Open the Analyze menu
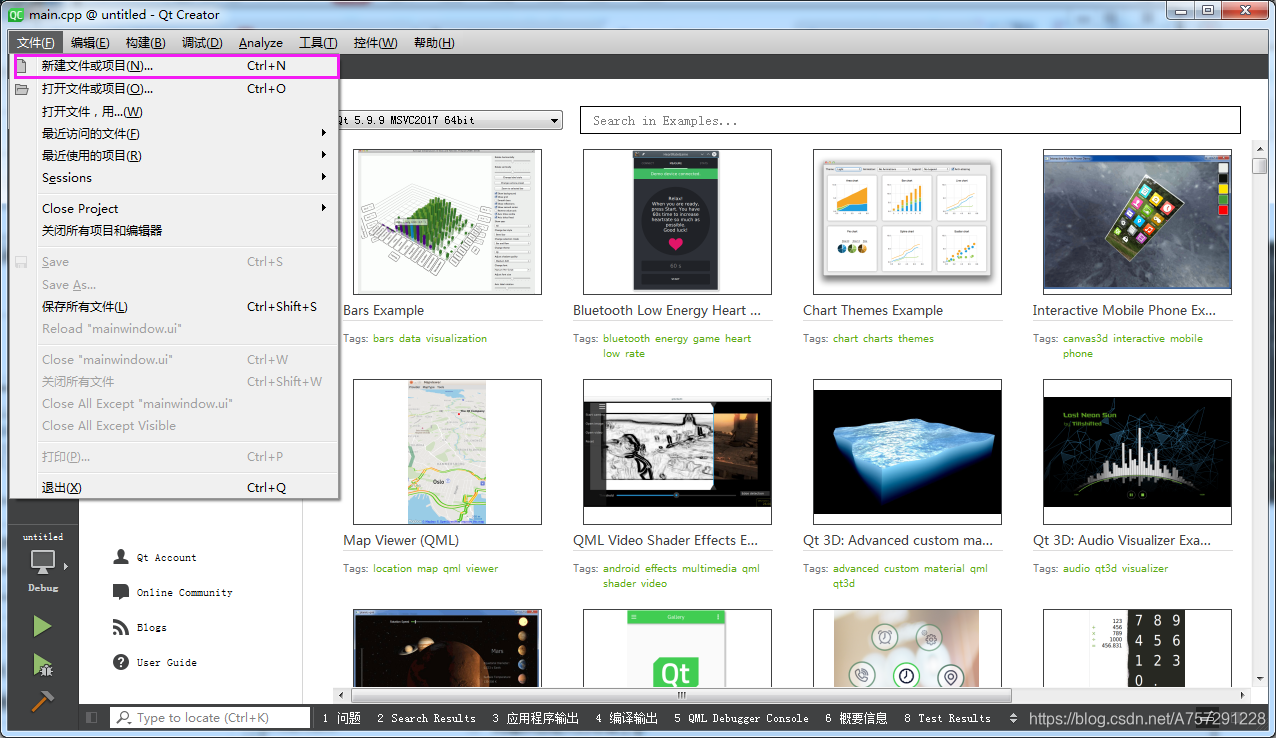Viewport: 1276px width, 738px height. coord(260,43)
